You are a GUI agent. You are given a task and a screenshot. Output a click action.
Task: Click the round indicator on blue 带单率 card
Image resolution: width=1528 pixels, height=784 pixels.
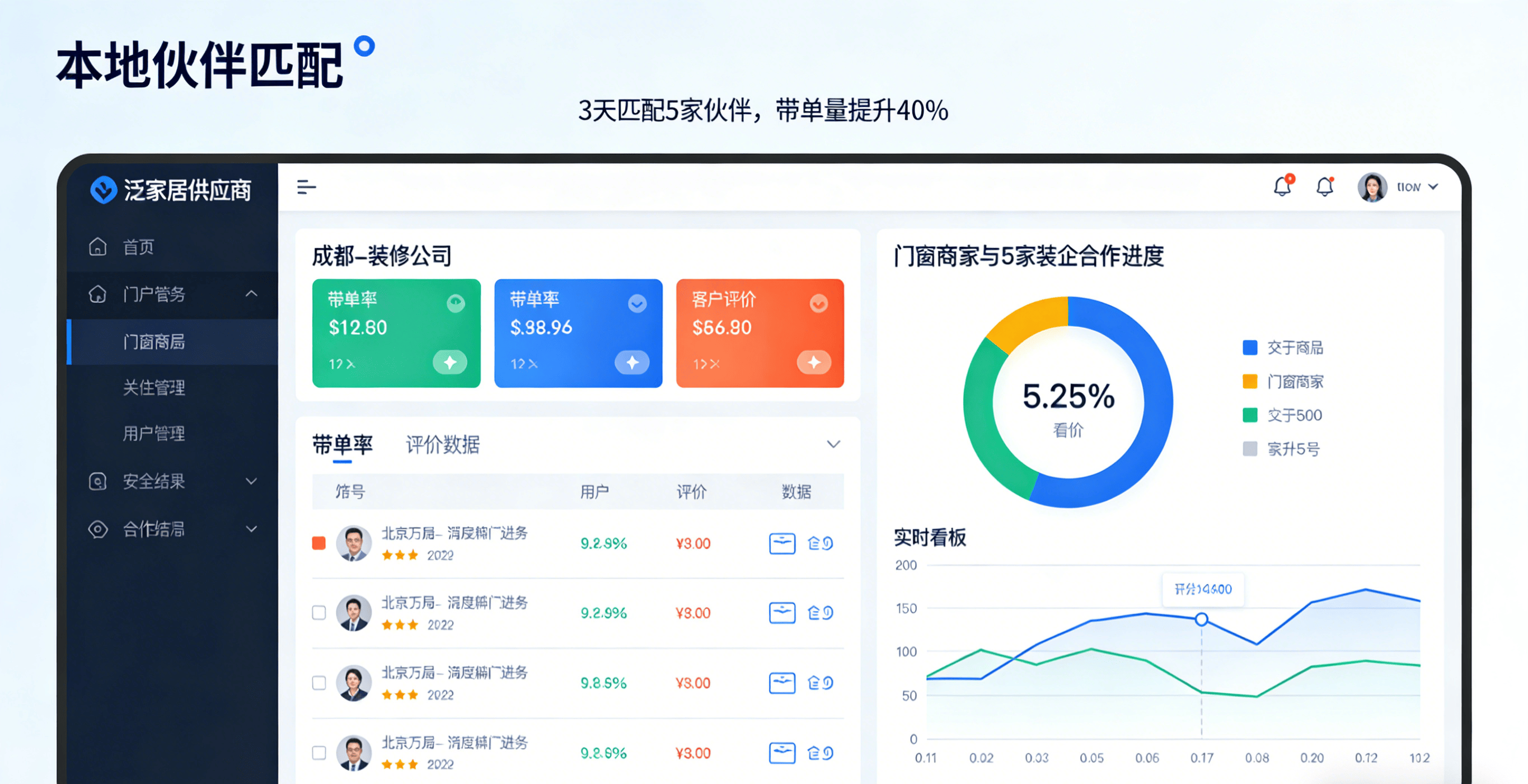(x=637, y=304)
